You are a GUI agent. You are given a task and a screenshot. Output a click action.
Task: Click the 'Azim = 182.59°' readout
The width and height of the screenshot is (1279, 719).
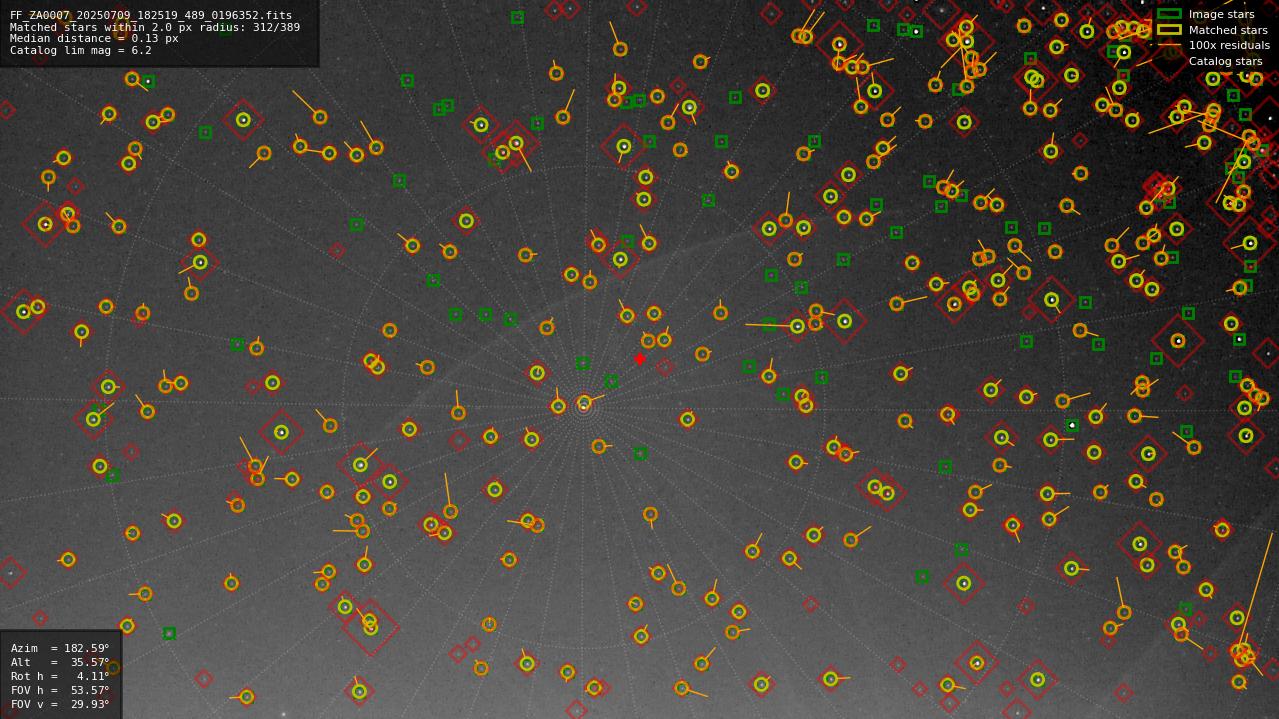(x=60, y=648)
